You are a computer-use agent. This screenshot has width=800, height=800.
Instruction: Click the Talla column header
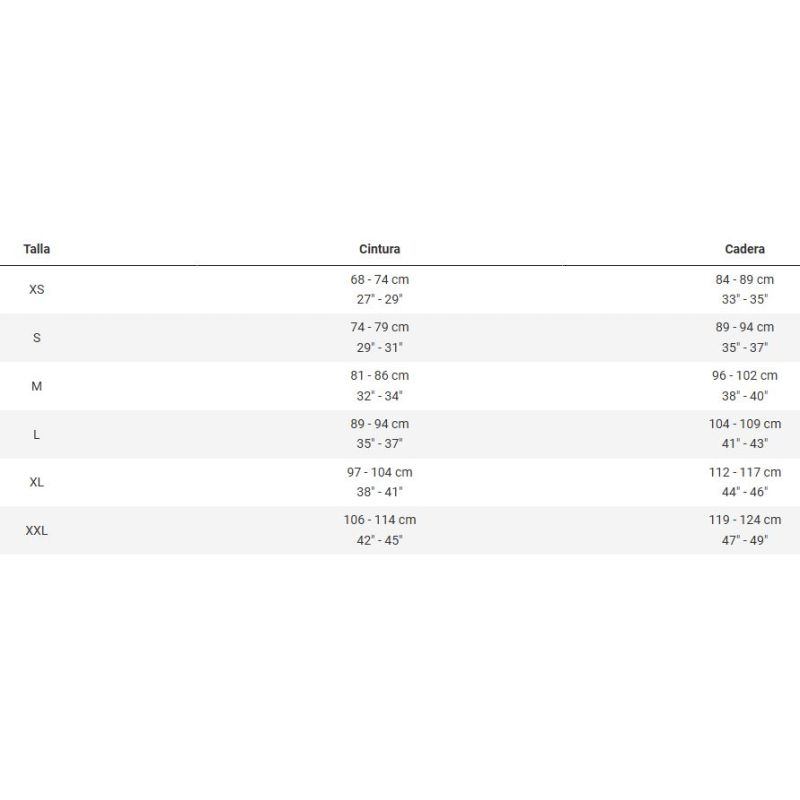(x=37, y=249)
